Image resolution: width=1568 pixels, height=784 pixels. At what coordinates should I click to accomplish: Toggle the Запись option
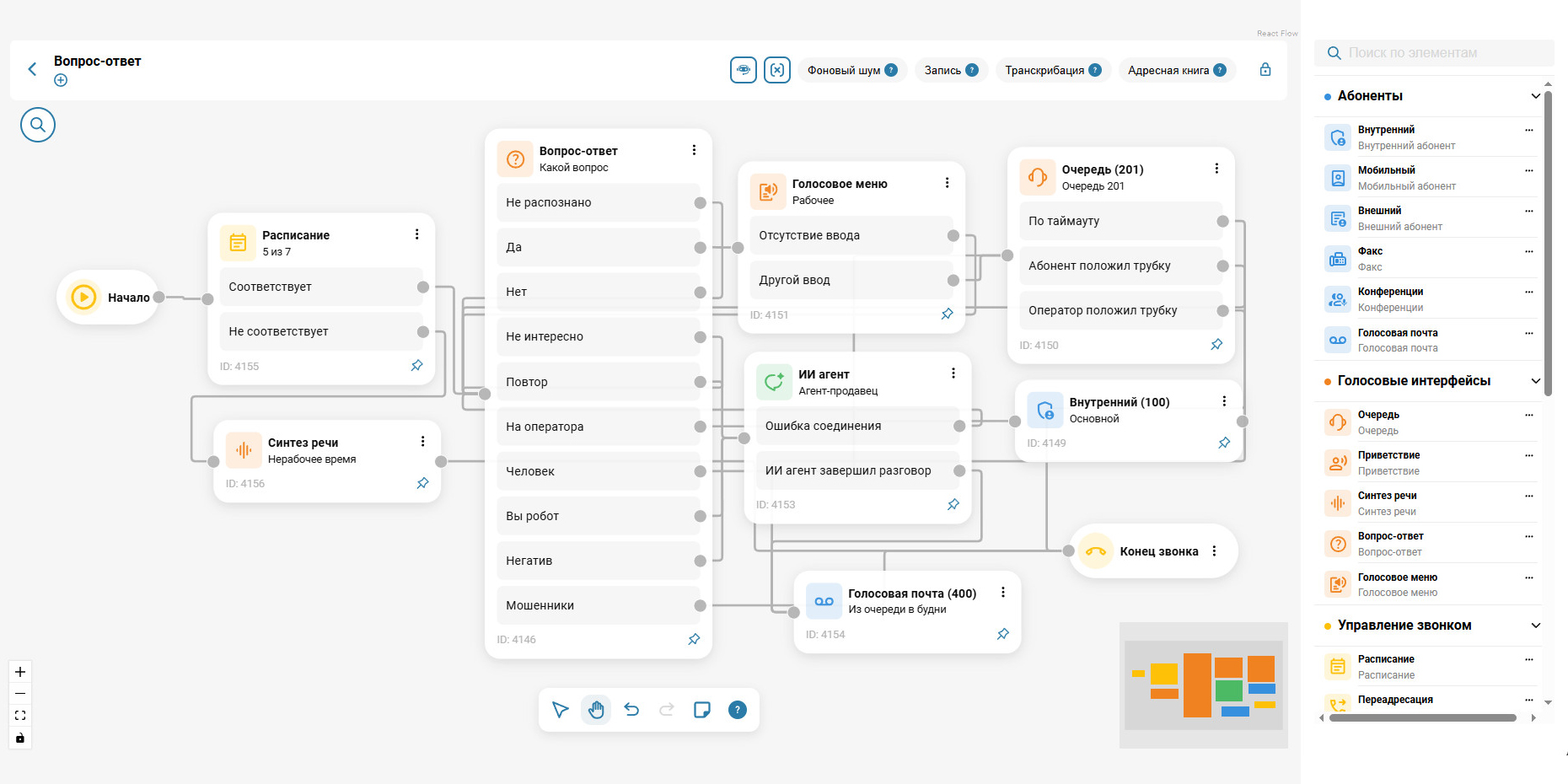[951, 70]
